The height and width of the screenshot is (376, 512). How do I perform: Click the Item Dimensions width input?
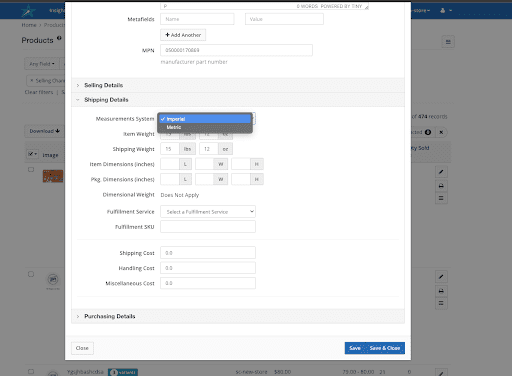click(x=205, y=164)
